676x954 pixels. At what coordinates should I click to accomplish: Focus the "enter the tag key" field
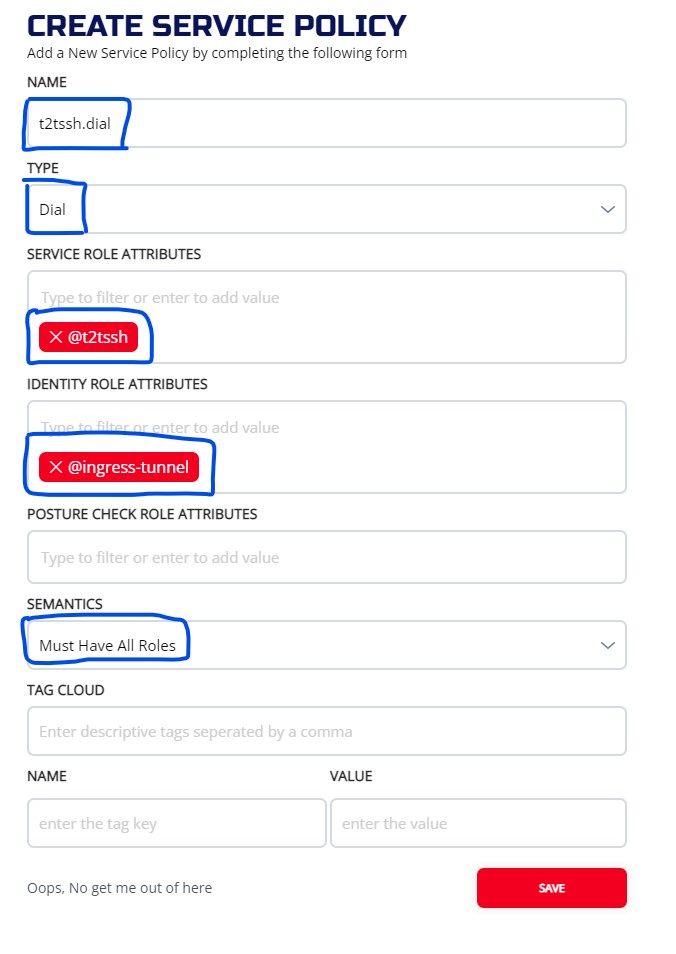(177, 824)
